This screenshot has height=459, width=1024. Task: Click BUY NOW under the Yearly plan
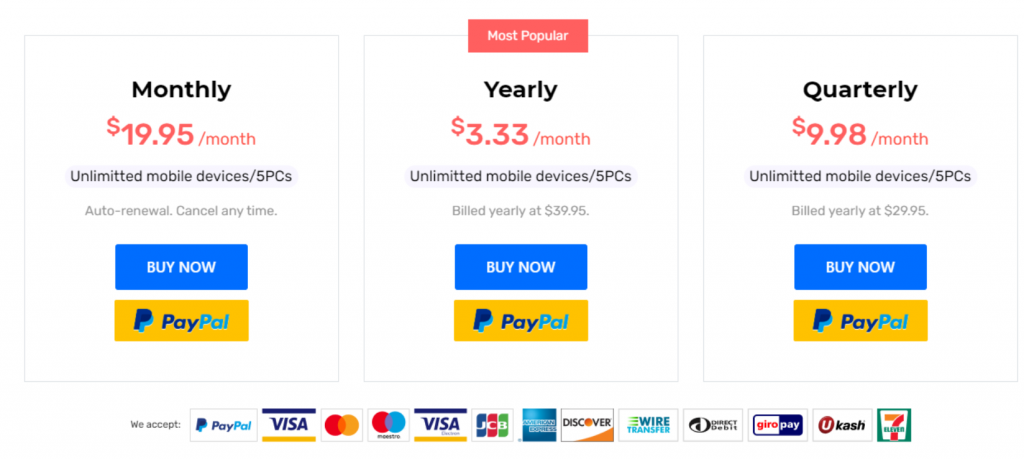(x=521, y=267)
